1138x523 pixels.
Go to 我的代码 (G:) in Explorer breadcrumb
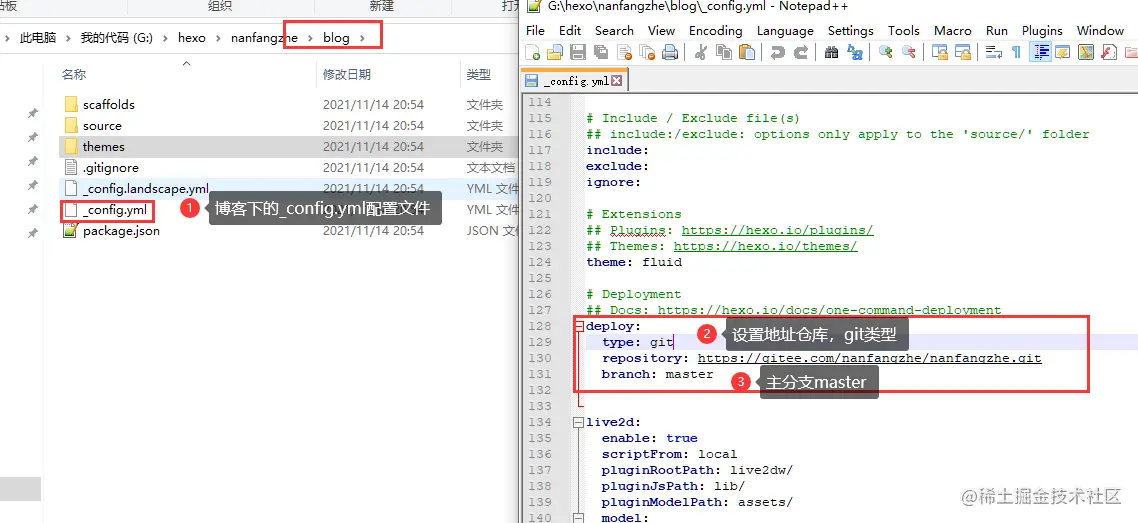116,38
